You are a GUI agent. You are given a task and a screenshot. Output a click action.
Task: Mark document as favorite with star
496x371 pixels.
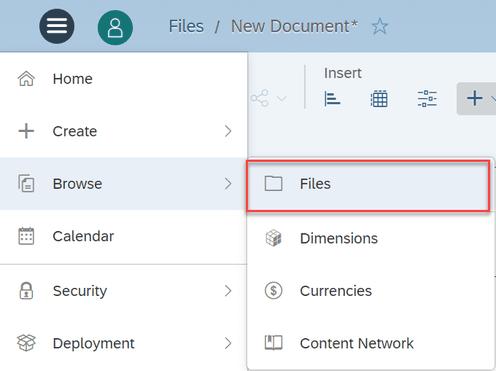tap(380, 26)
